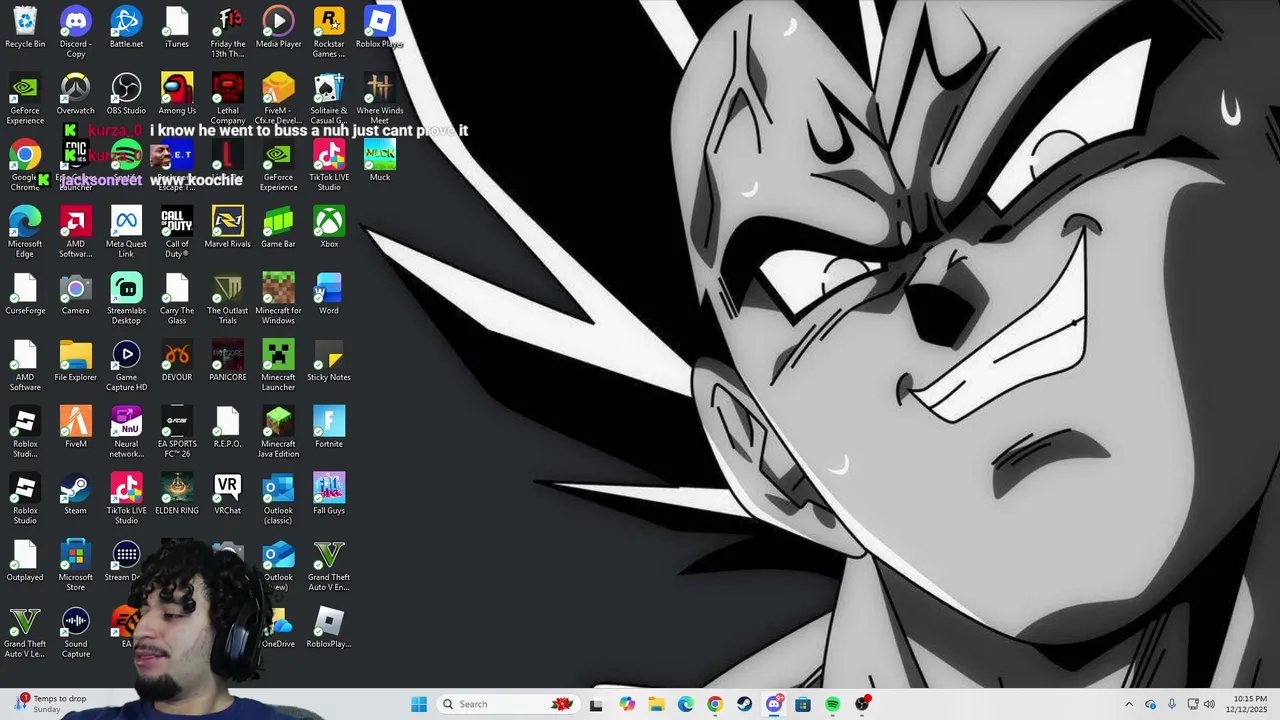Open the OBS Studio desktop icon

coord(126,95)
